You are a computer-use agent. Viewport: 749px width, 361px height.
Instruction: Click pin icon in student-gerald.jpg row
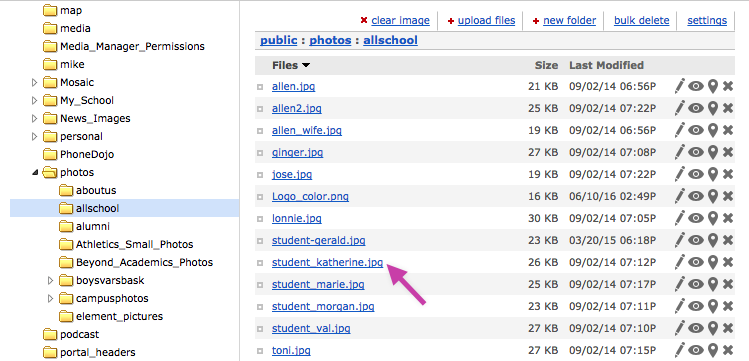click(x=713, y=240)
